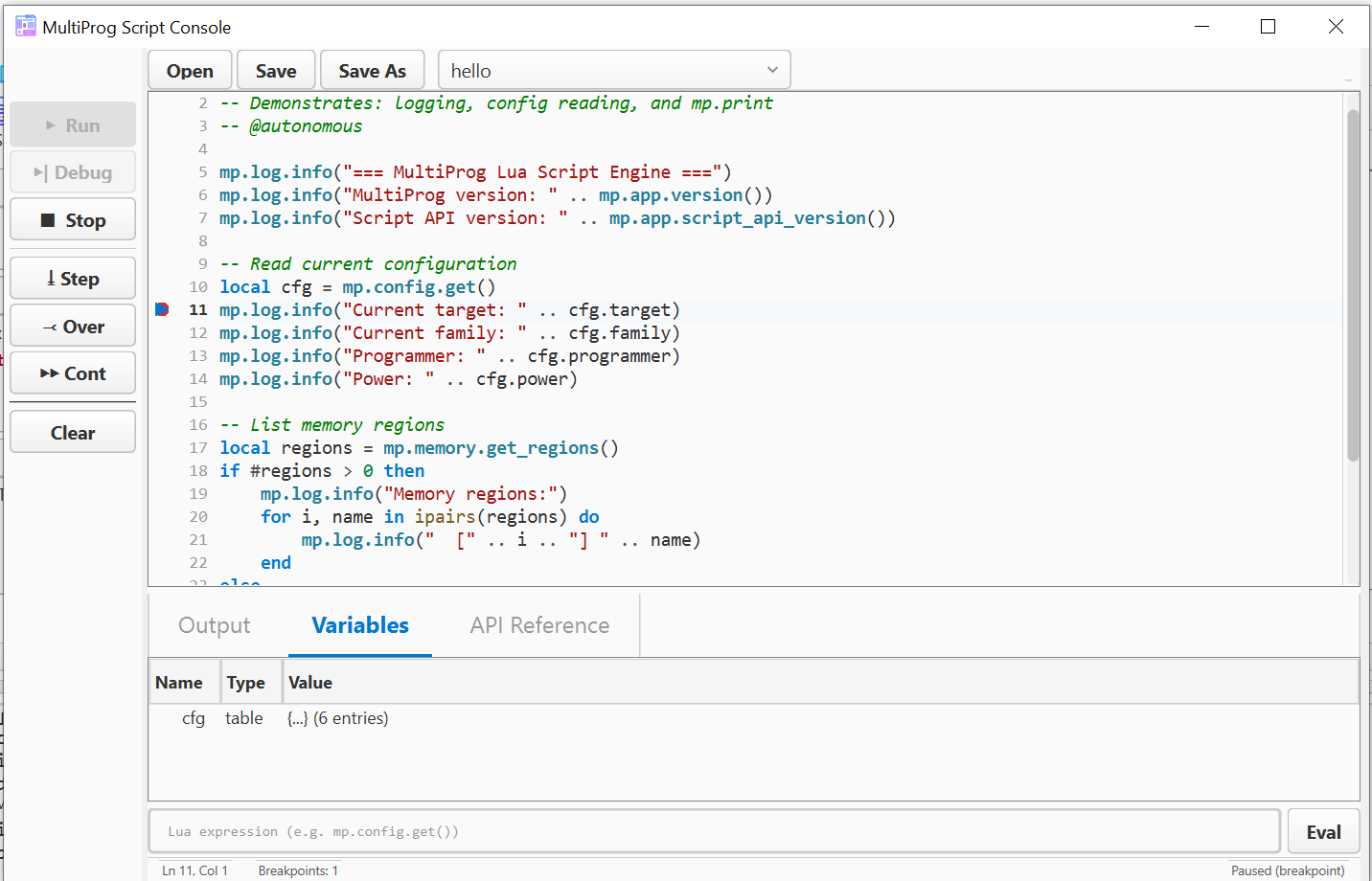Viewport: 1372px width, 881px height.
Task: Click the MultiProg app icon in title bar
Action: click(x=26, y=27)
